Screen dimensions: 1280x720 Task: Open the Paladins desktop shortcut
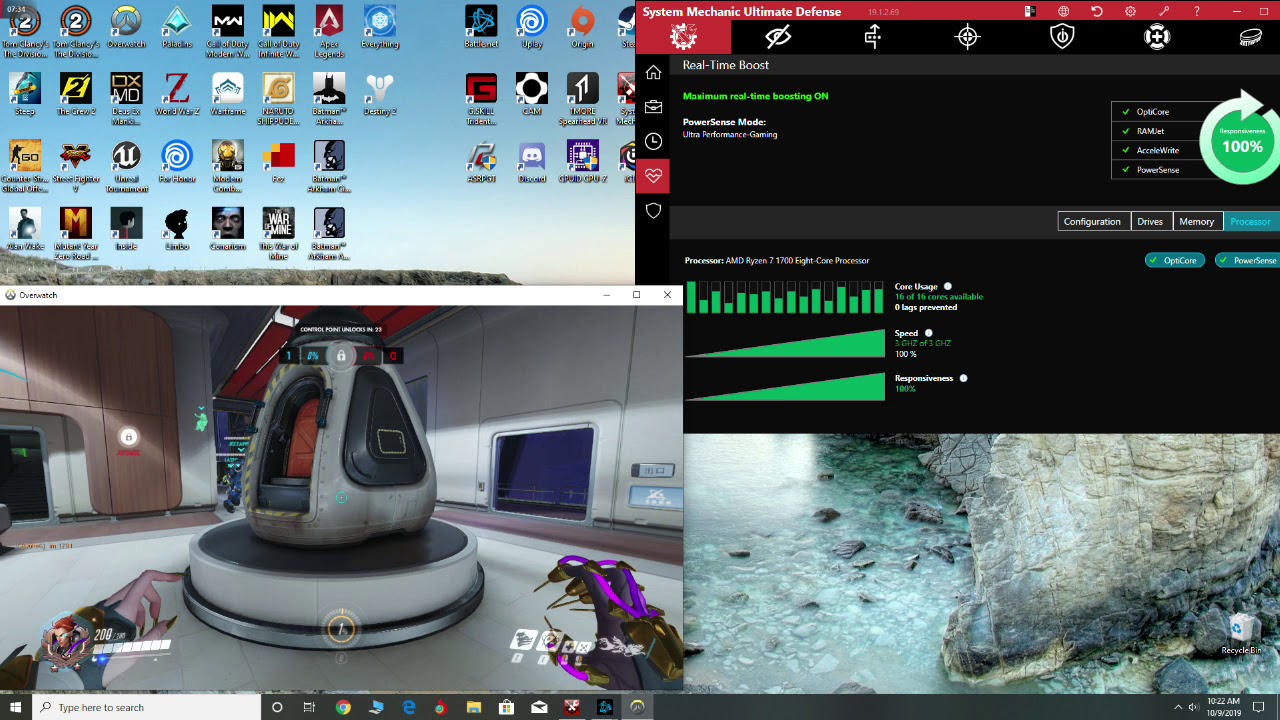coord(177,27)
